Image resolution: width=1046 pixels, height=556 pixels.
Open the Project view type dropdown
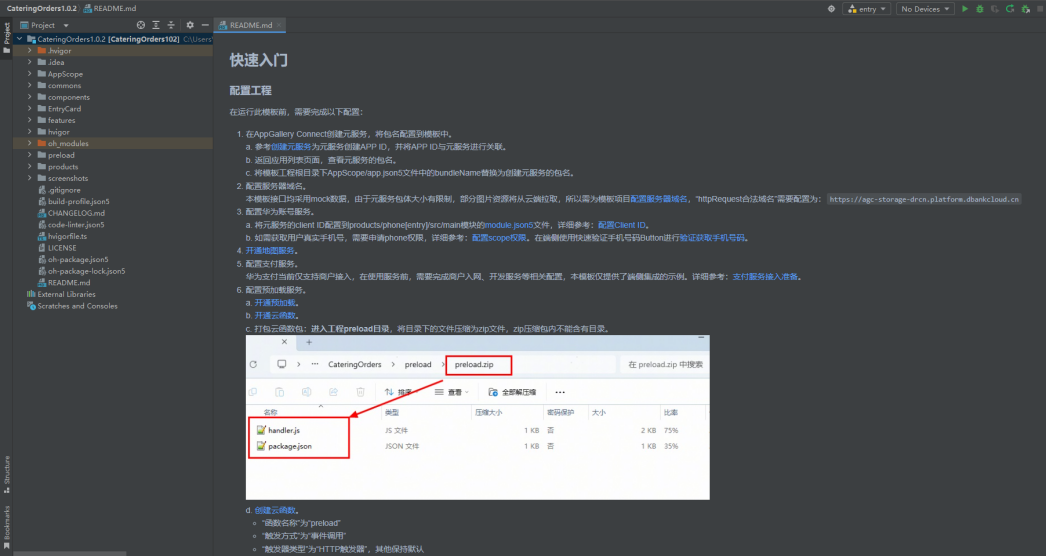pyautogui.click(x=66, y=24)
